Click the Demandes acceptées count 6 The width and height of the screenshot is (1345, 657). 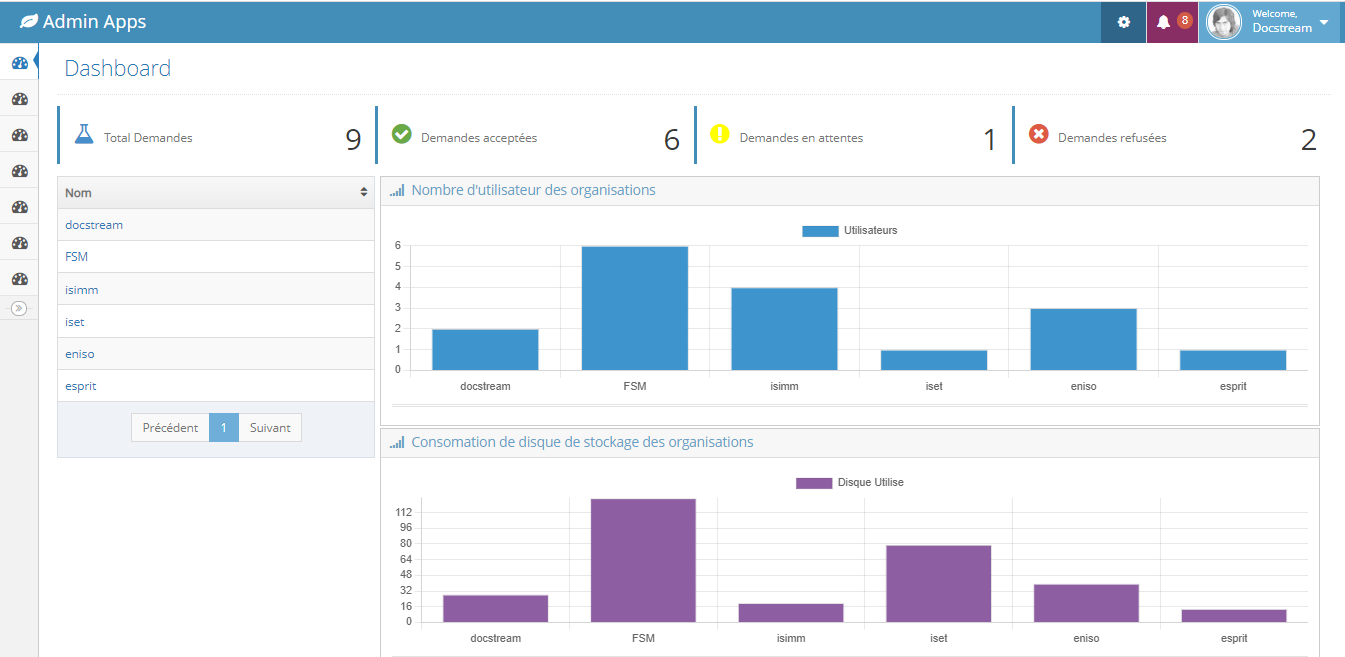pos(672,140)
